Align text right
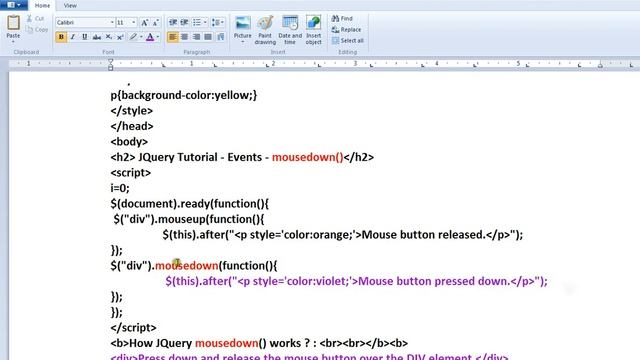This screenshot has width=640, height=360. (196, 37)
